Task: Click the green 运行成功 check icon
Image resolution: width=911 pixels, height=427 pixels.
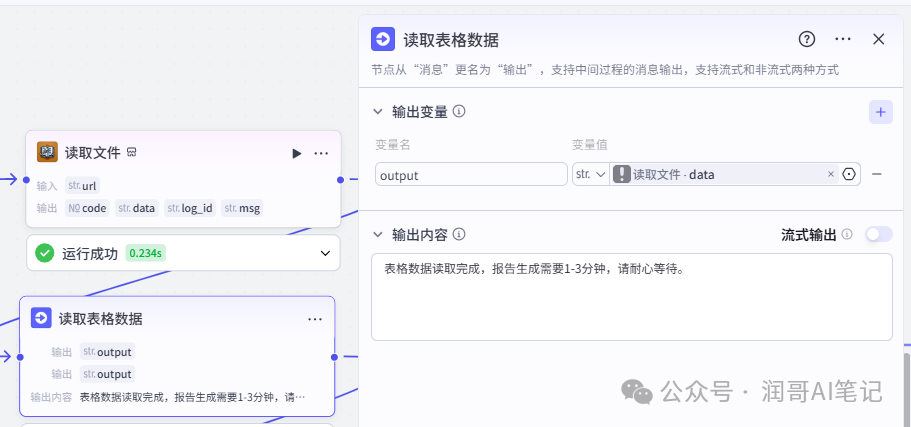Action: 45,253
